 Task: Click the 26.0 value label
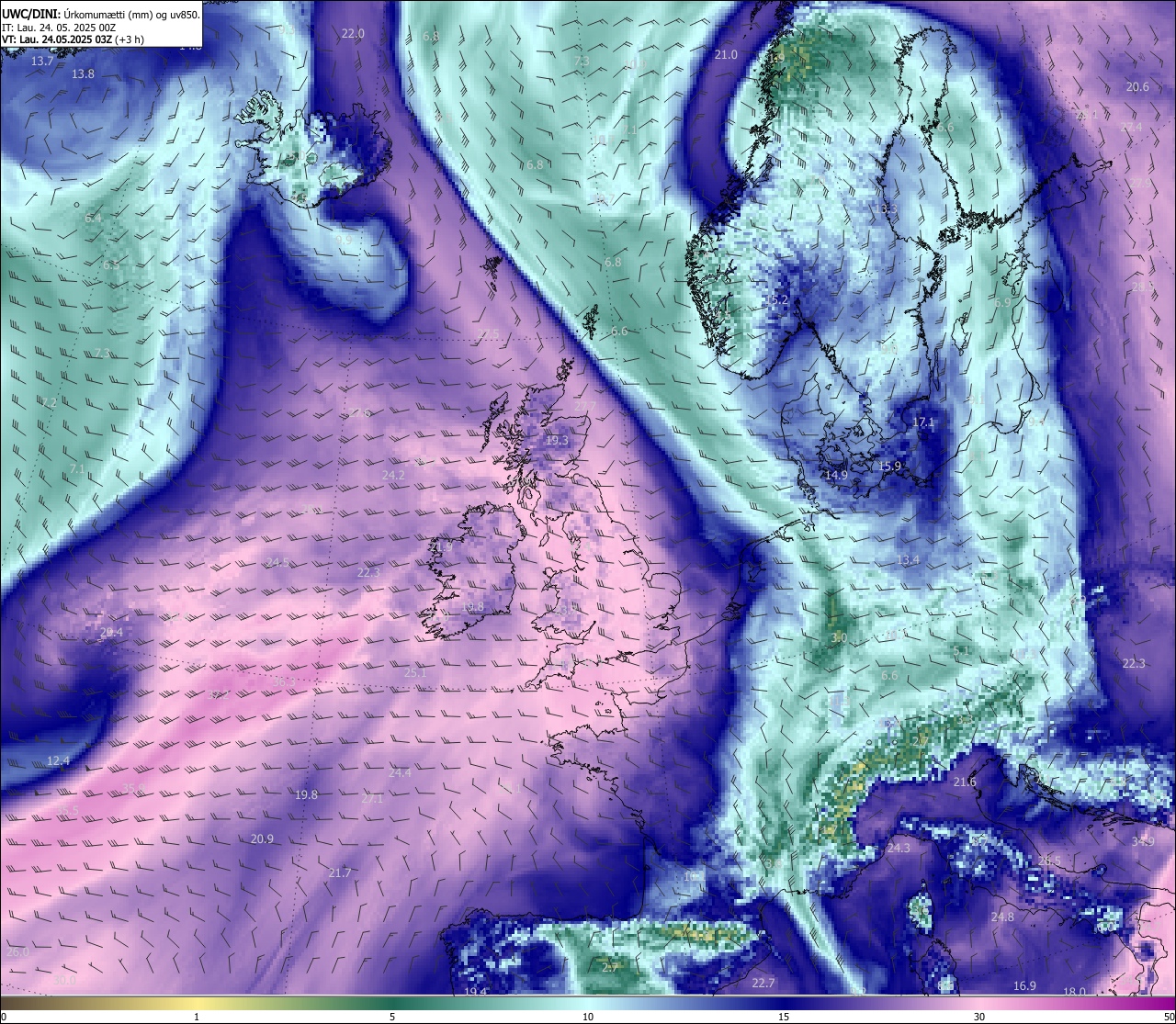click(x=17, y=952)
